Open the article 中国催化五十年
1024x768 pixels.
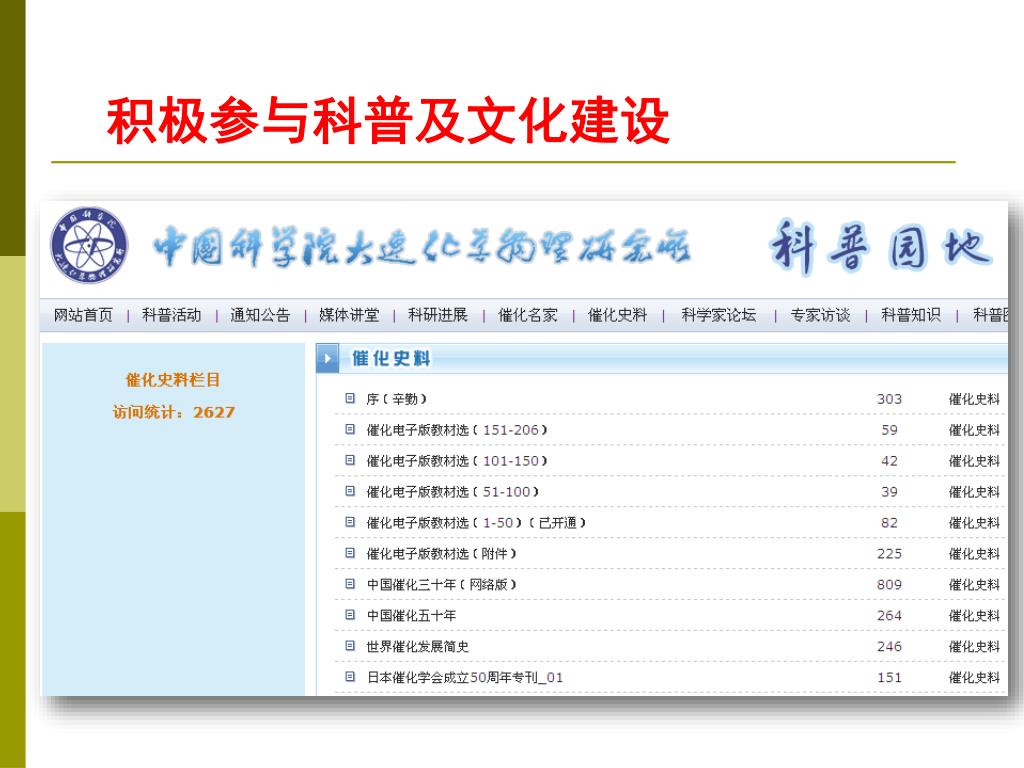coord(411,615)
